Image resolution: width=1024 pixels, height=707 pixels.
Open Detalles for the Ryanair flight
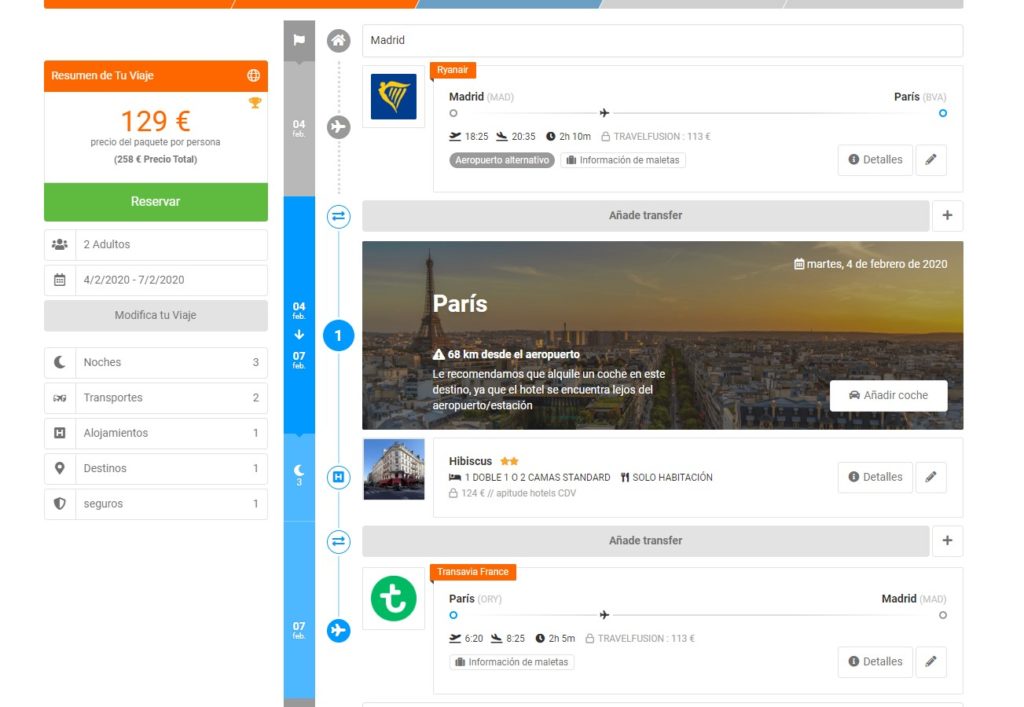pyautogui.click(x=875, y=160)
